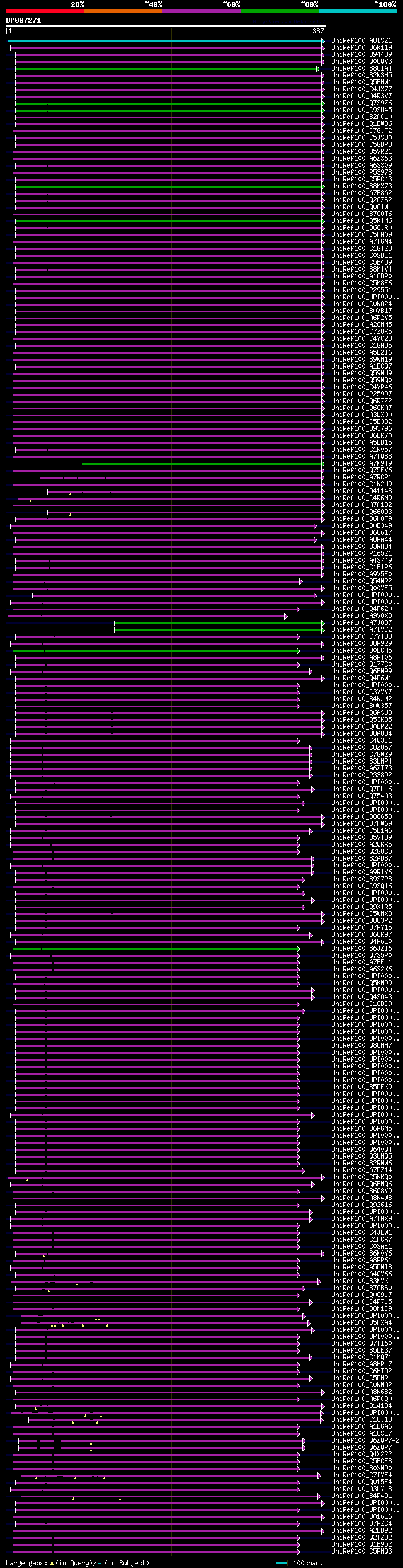
Task: Open hit UniRef100_B8C1A4 label
Action: coord(361,69)
